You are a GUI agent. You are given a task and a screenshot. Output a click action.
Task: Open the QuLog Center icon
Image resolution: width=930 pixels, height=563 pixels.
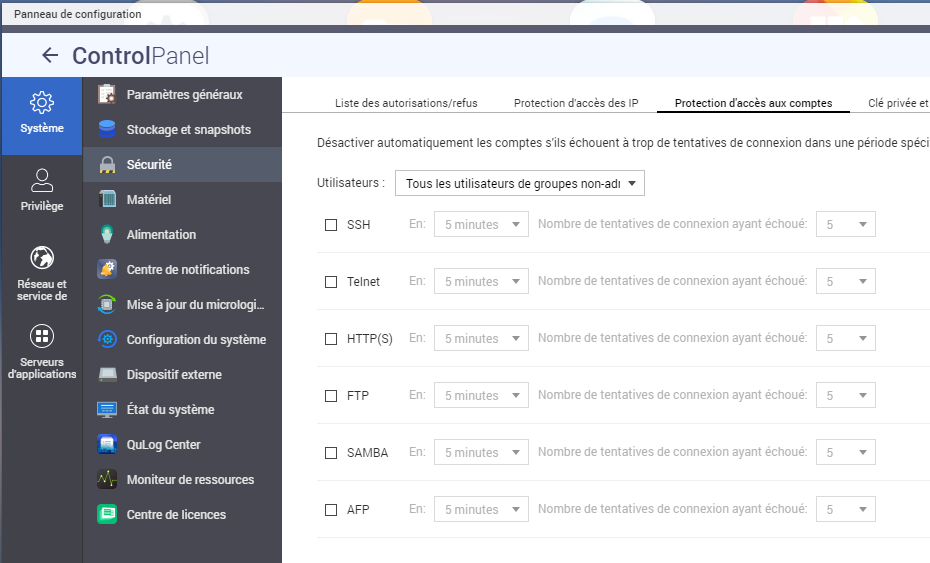click(x=108, y=445)
